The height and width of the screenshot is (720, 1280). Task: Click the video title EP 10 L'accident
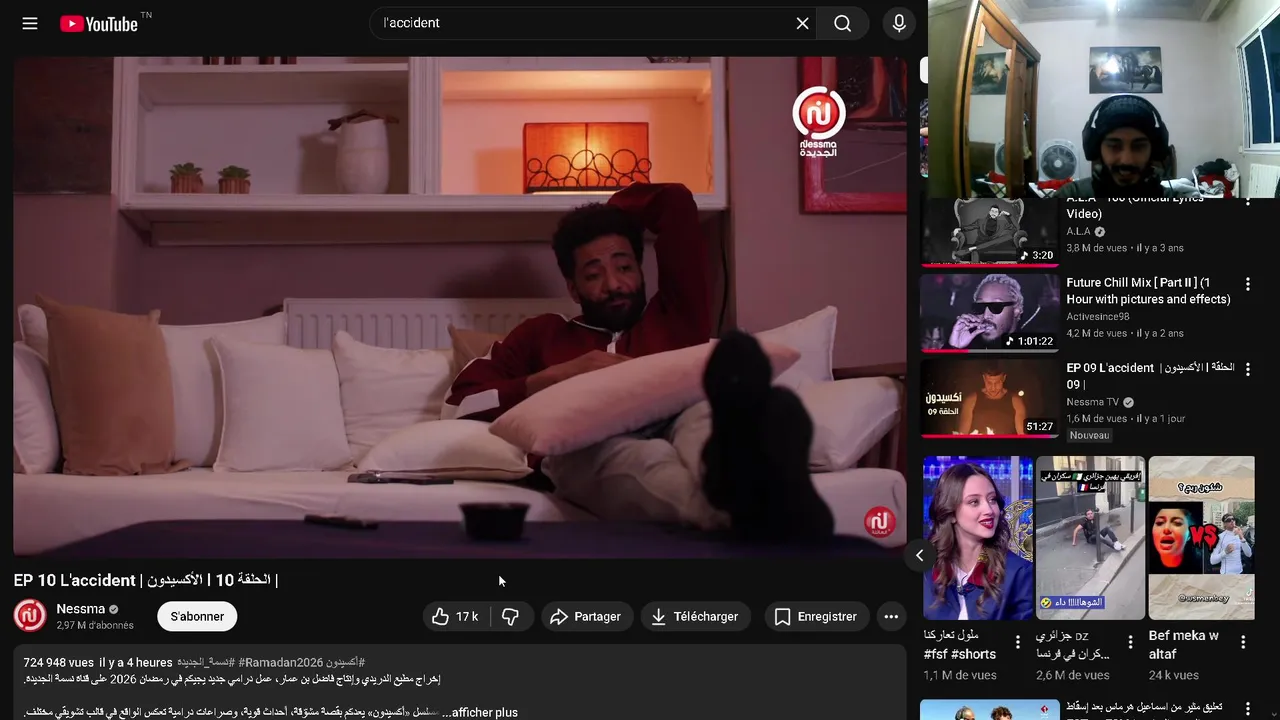point(146,580)
